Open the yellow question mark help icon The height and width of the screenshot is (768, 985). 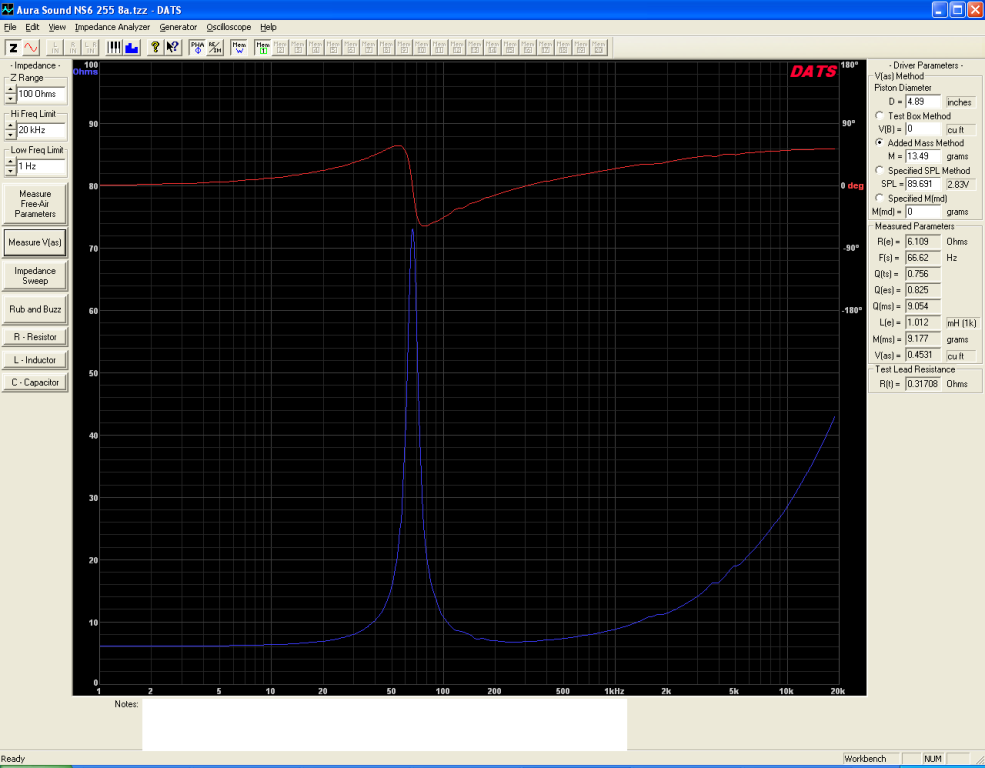coord(155,48)
